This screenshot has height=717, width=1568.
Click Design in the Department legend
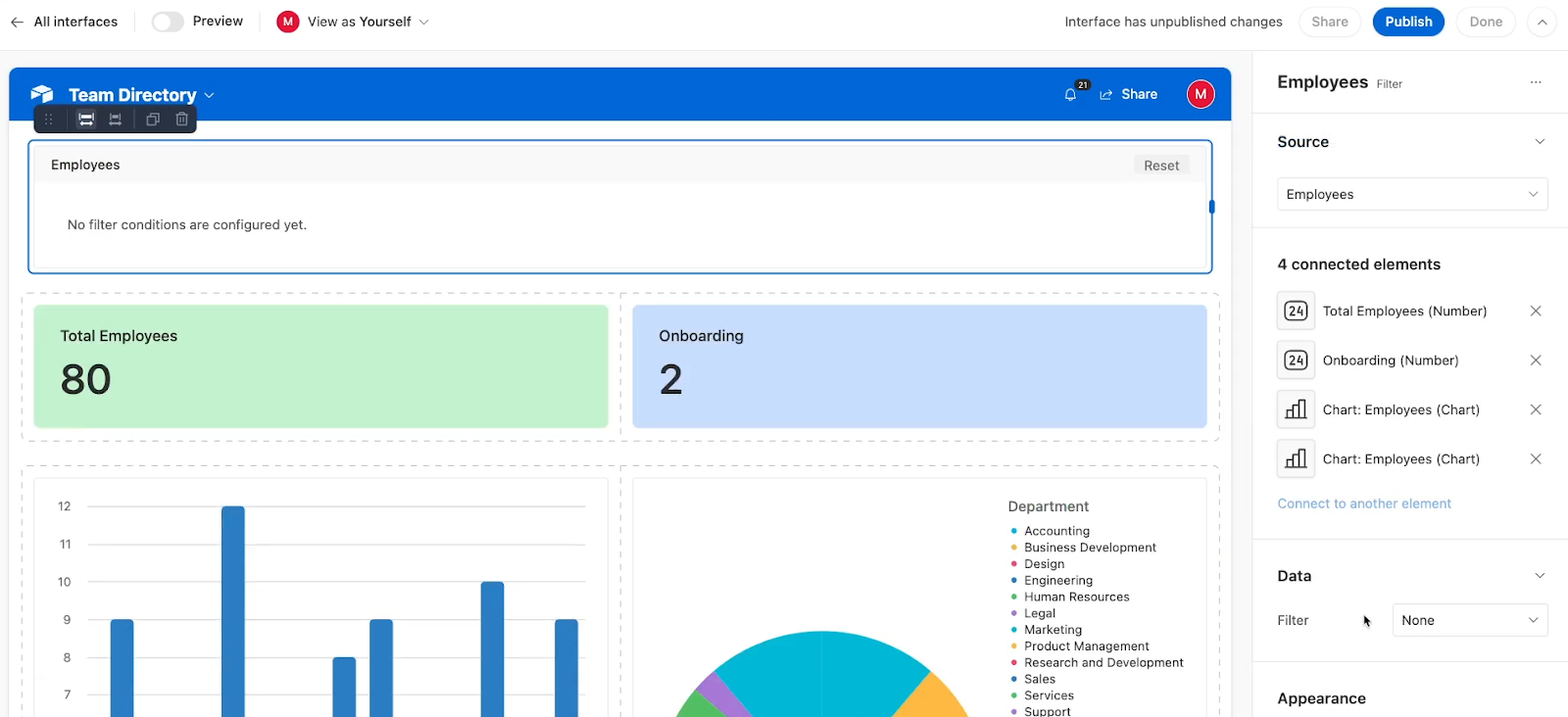(x=1044, y=564)
